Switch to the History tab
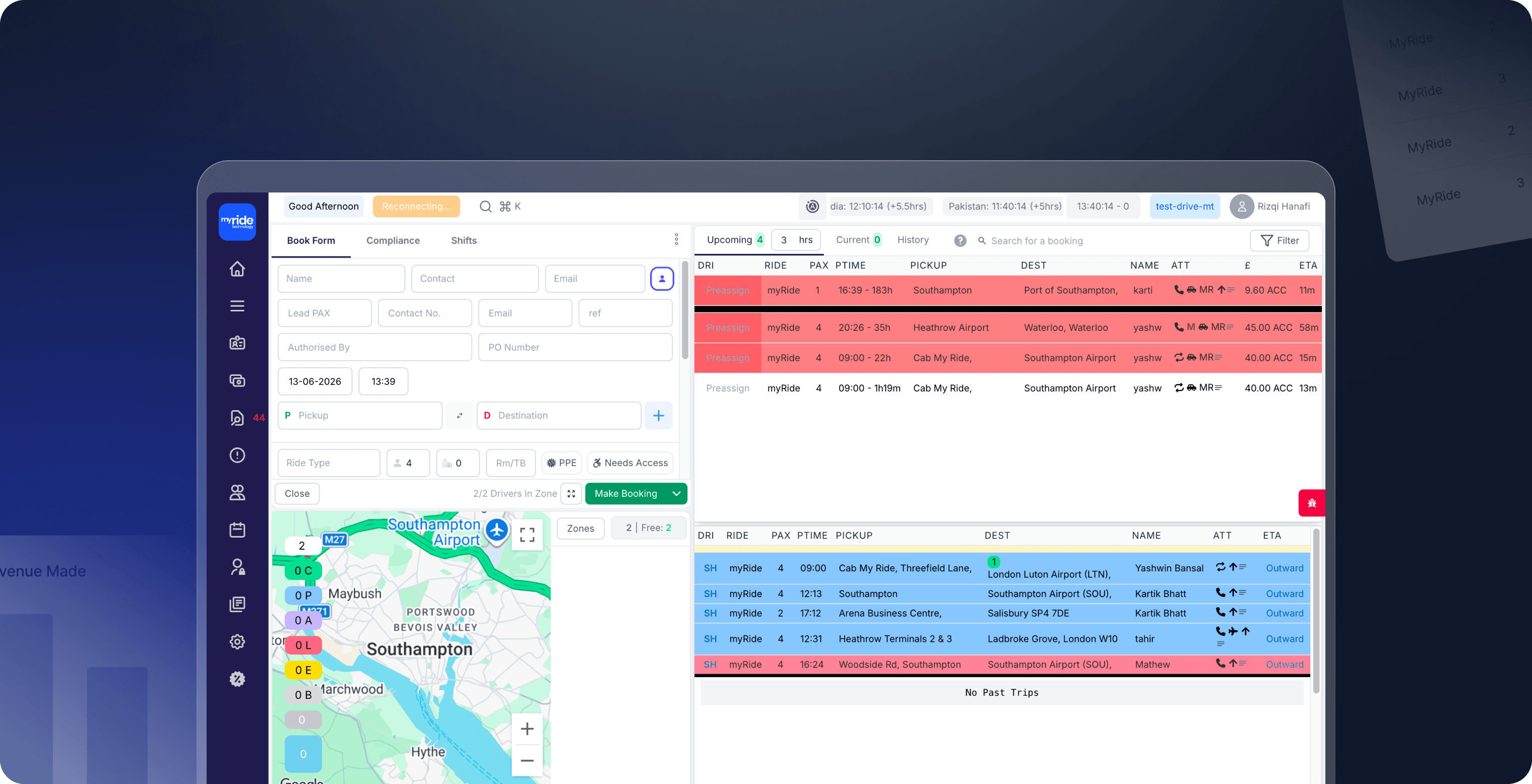 click(913, 239)
